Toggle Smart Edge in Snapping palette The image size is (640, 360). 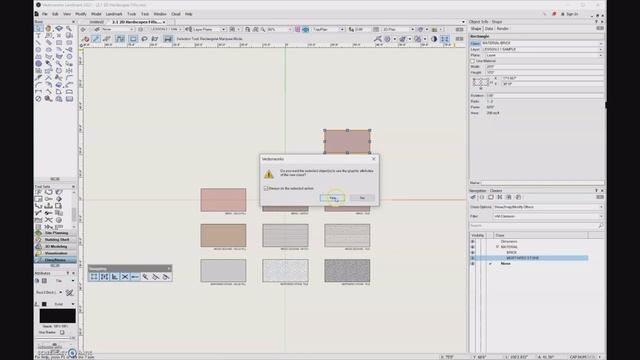pos(156,277)
